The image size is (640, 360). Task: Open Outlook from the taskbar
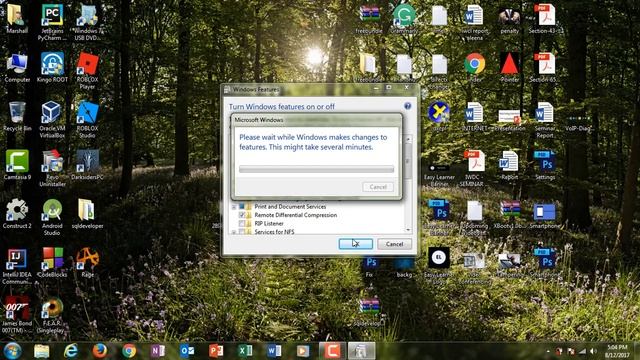(x=187, y=351)
